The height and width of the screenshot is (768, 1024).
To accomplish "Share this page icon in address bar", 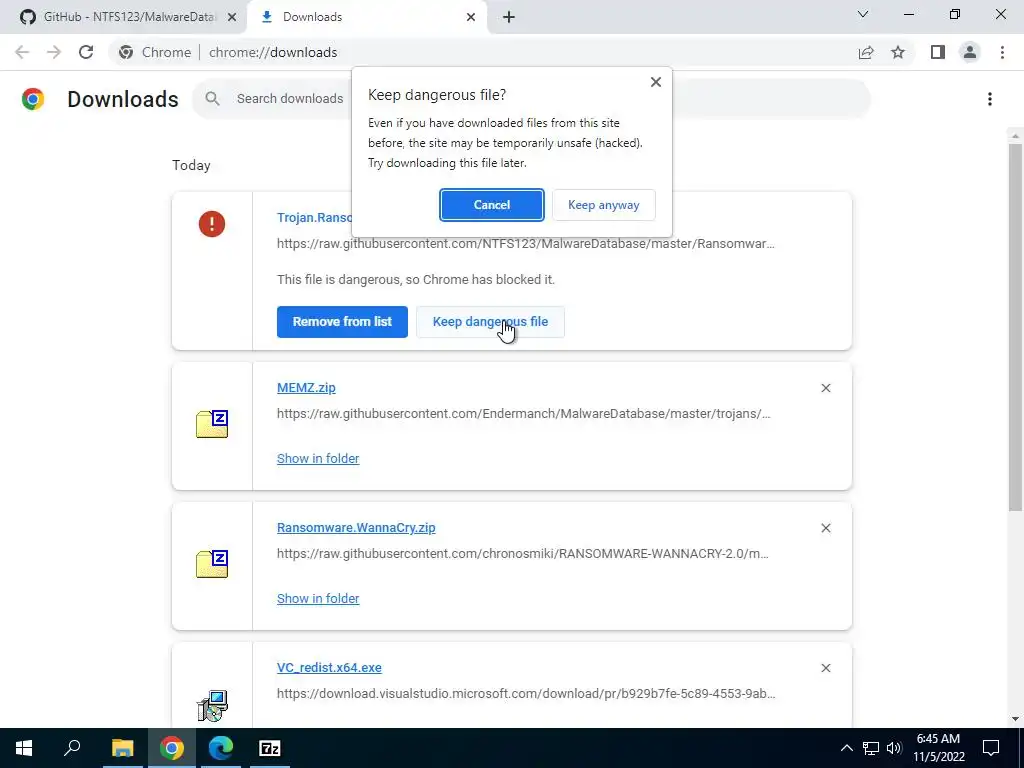I will coord(866,53).
